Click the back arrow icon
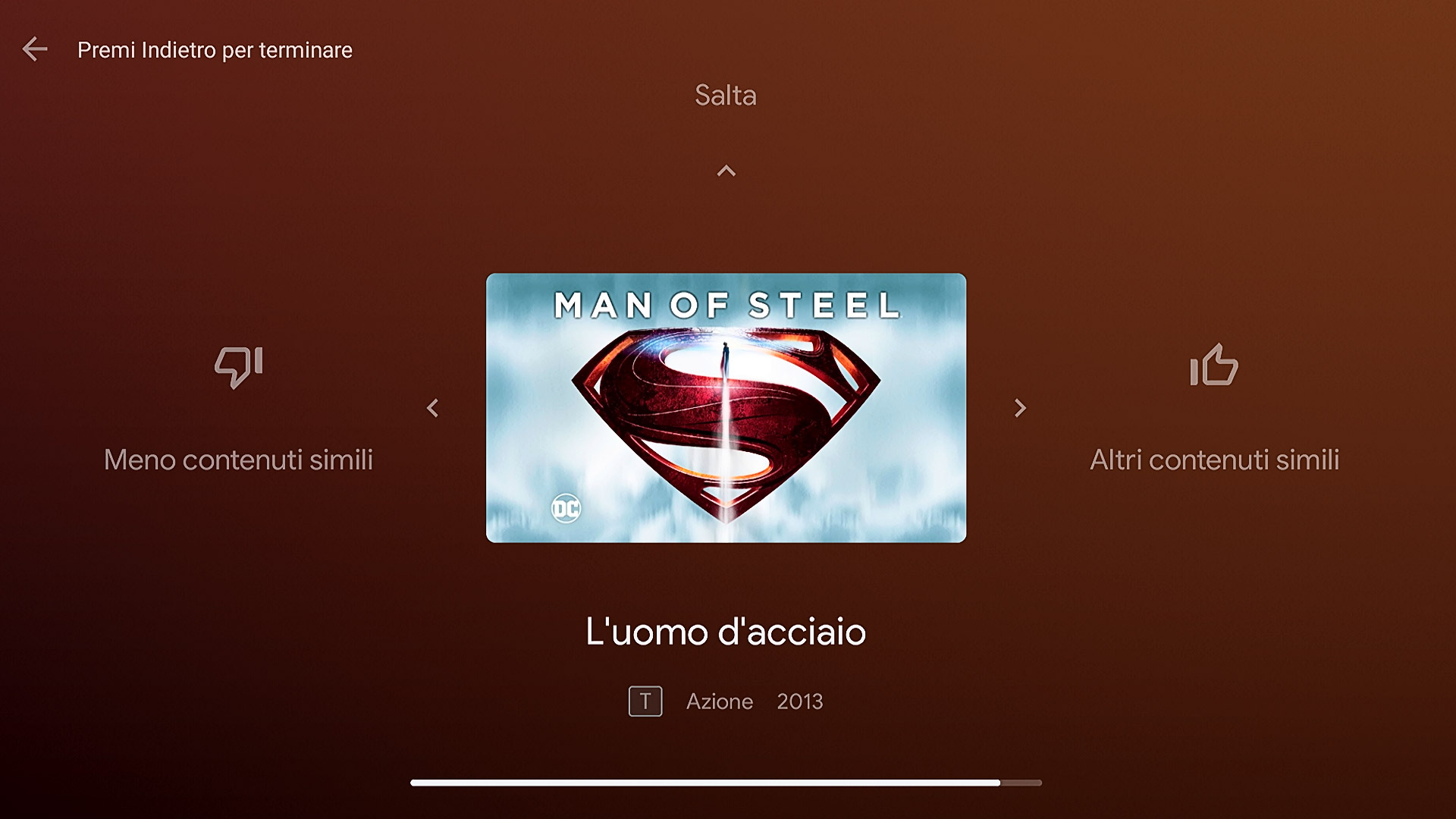This screenshot has height=819, width=1456. tap(35, 49)
